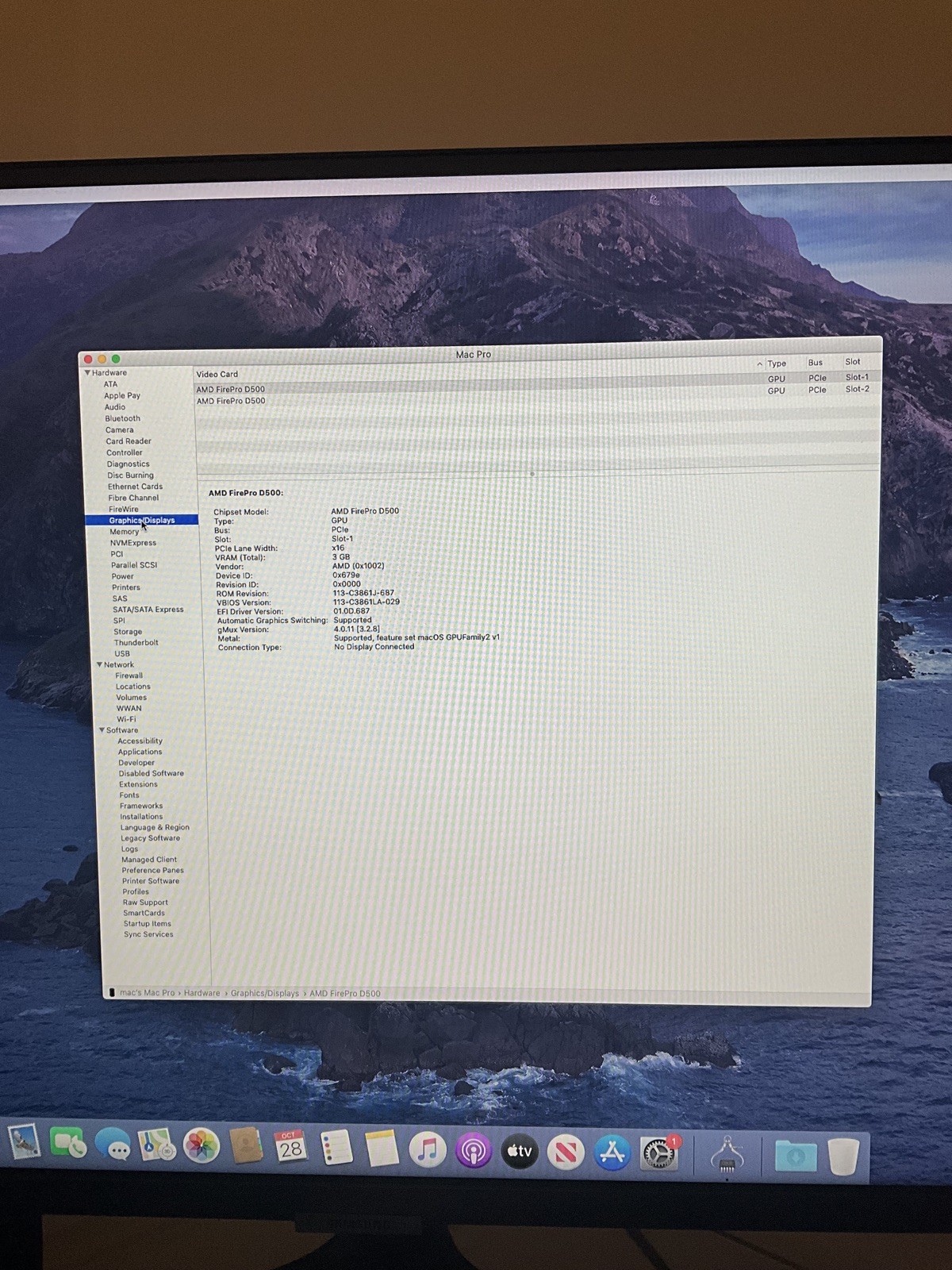Select Wi-Fi under Network
This screenshot has width=952, height=1270.
(126, 719)
